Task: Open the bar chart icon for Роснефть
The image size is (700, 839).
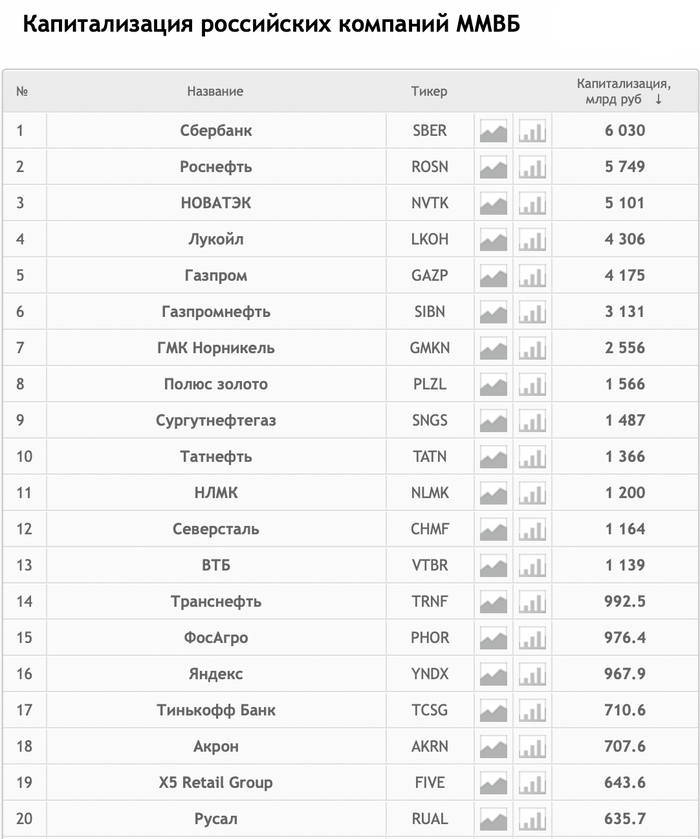Action: (x=532, y=167)
